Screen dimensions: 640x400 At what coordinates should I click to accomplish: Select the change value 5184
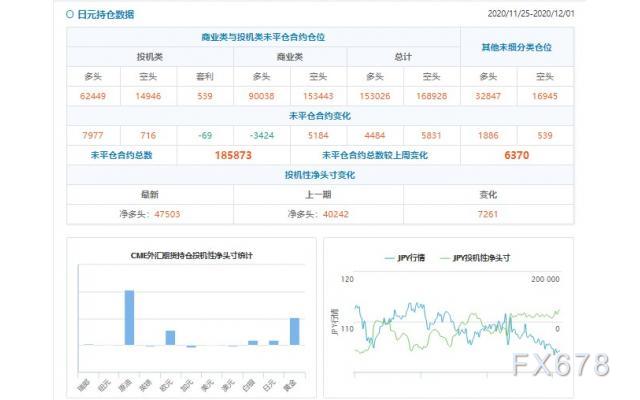(x=318, y=135)
